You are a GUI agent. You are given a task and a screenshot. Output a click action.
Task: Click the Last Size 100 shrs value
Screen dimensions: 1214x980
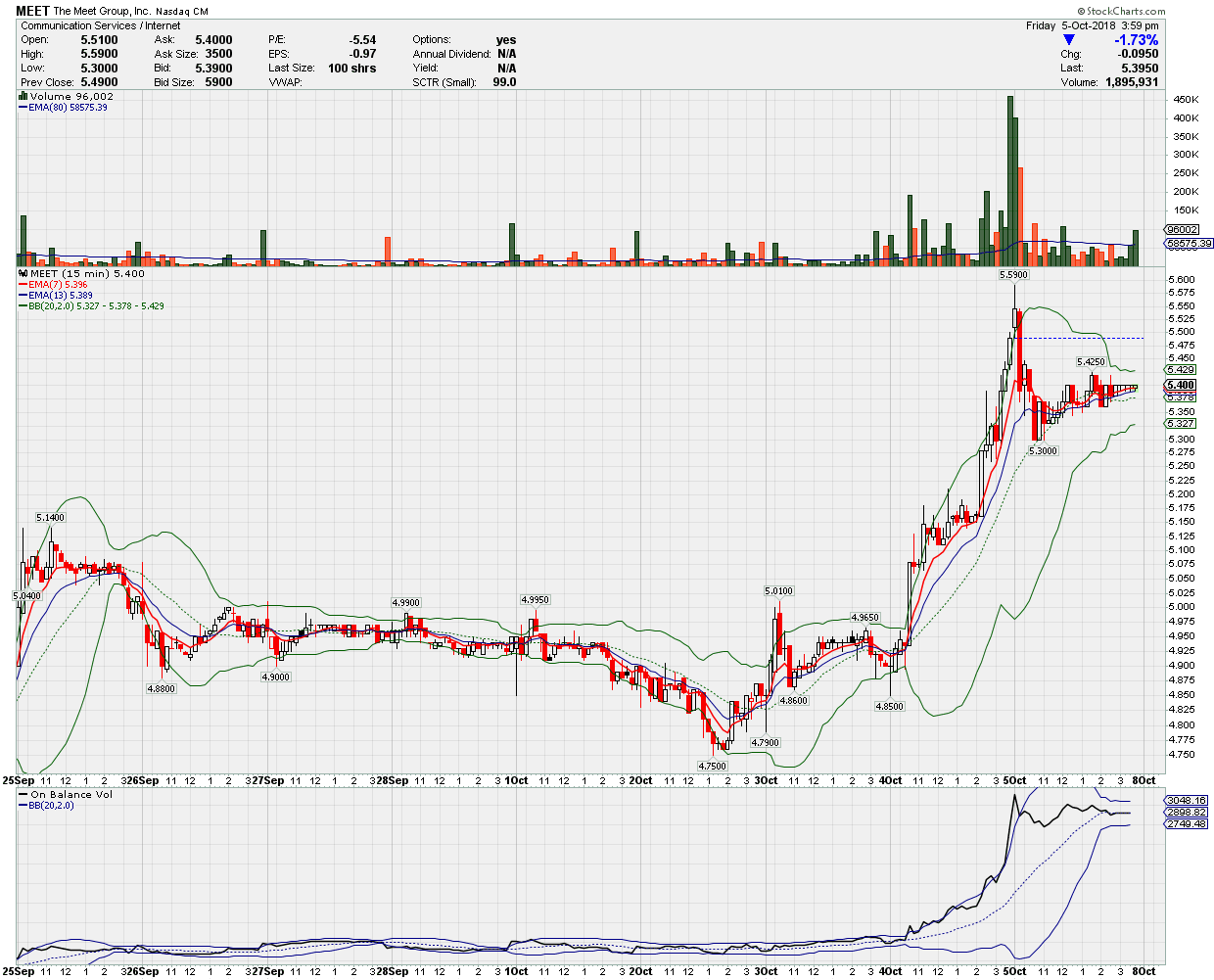pos(352,69)
